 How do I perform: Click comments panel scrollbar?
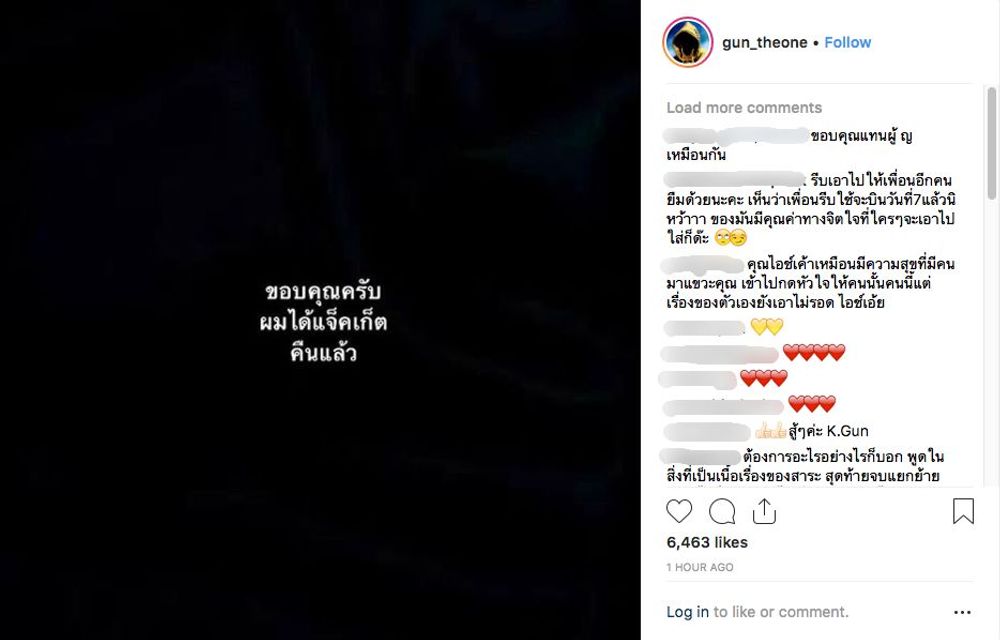click(x=992, y=143)
